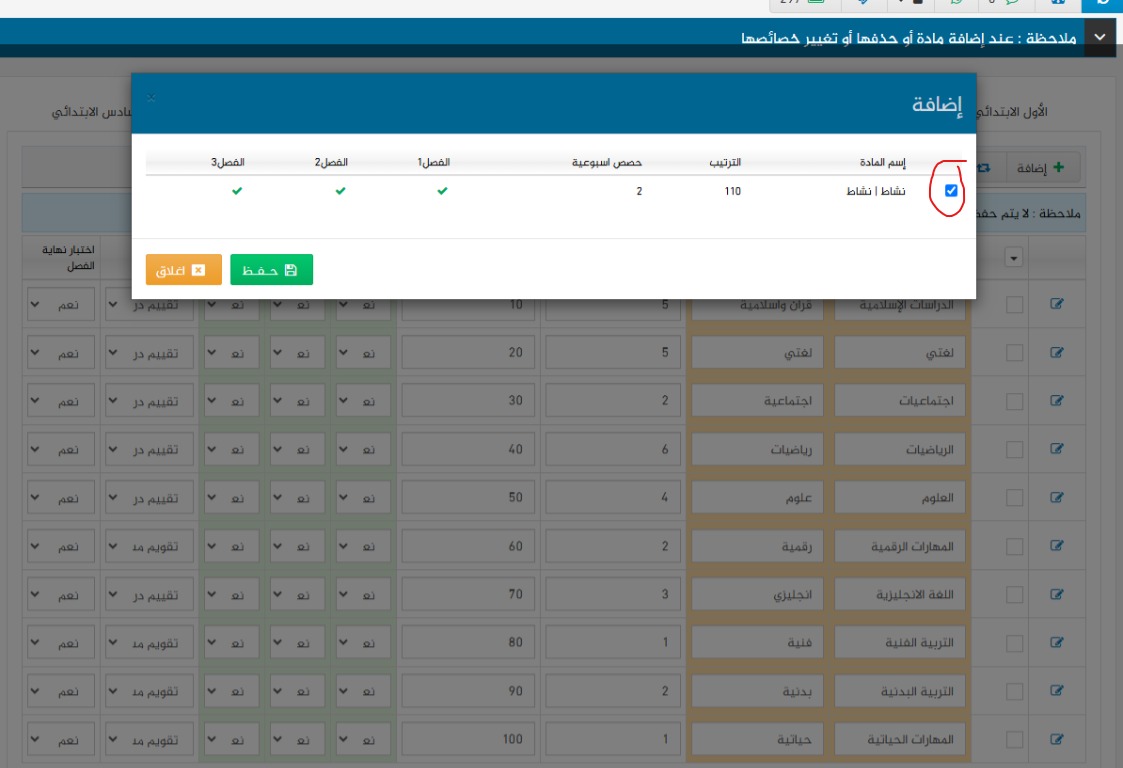Screen dimensions: 1123x768
Task: Click the short name field انجليزي
Action: [758, 595]
